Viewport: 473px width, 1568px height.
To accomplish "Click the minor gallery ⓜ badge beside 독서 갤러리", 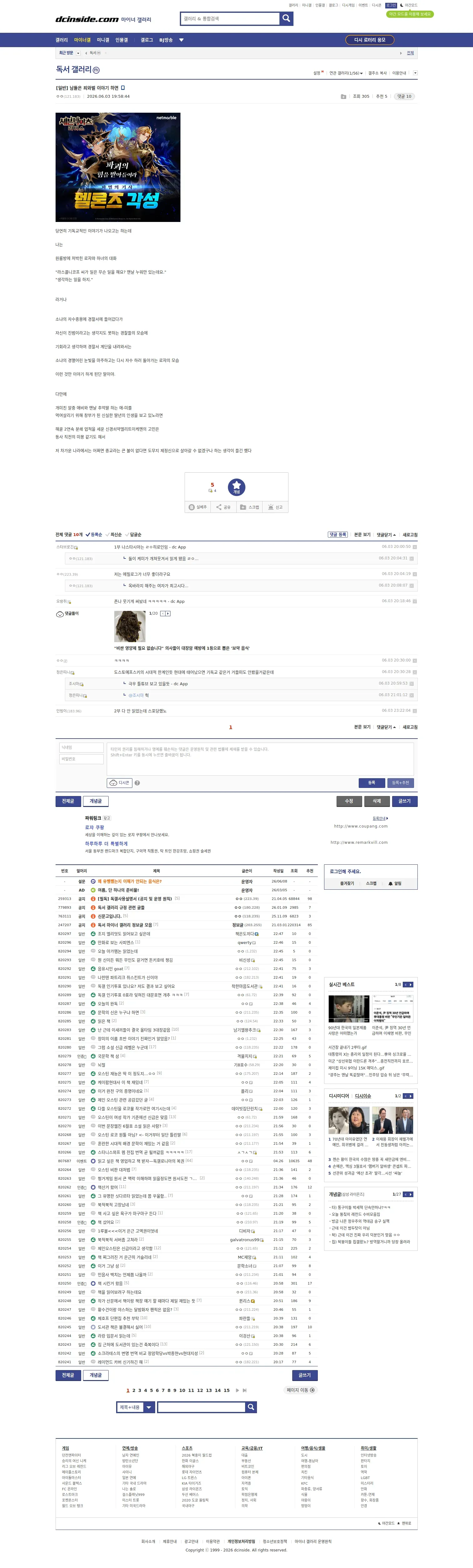I will 96,70.
